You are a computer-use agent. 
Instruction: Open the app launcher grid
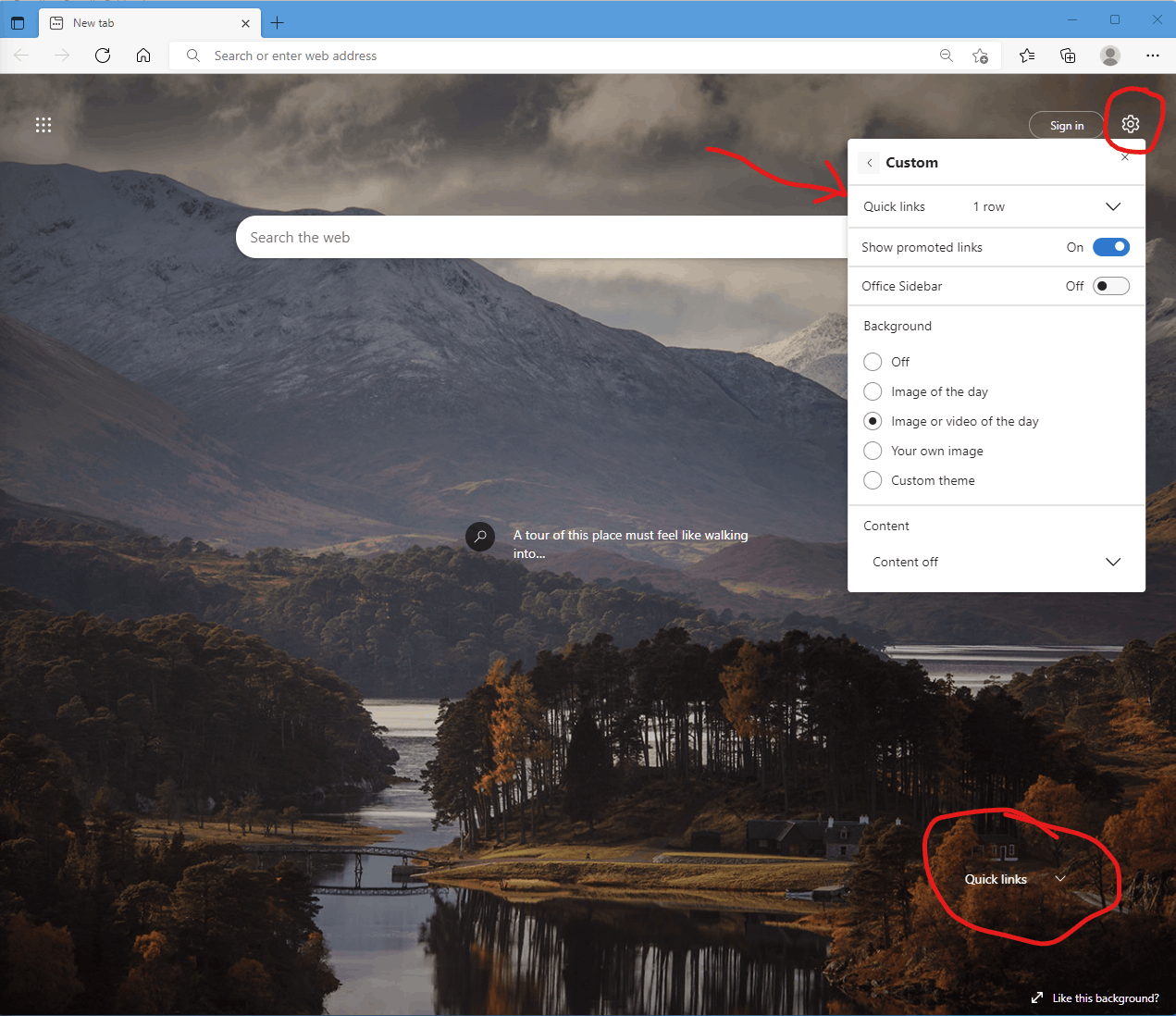tap(43, 125)
